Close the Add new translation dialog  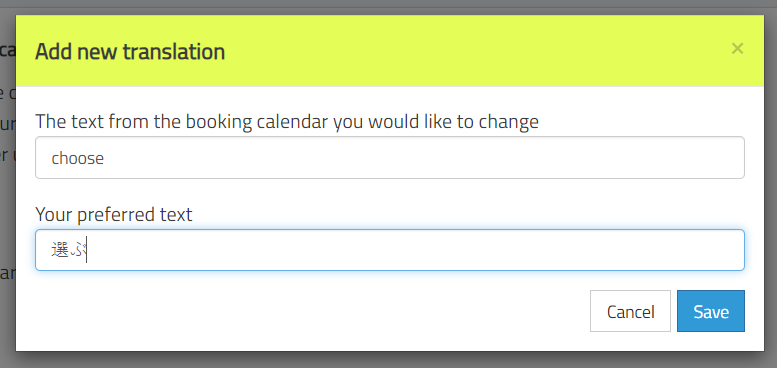(x=737, y=49)
